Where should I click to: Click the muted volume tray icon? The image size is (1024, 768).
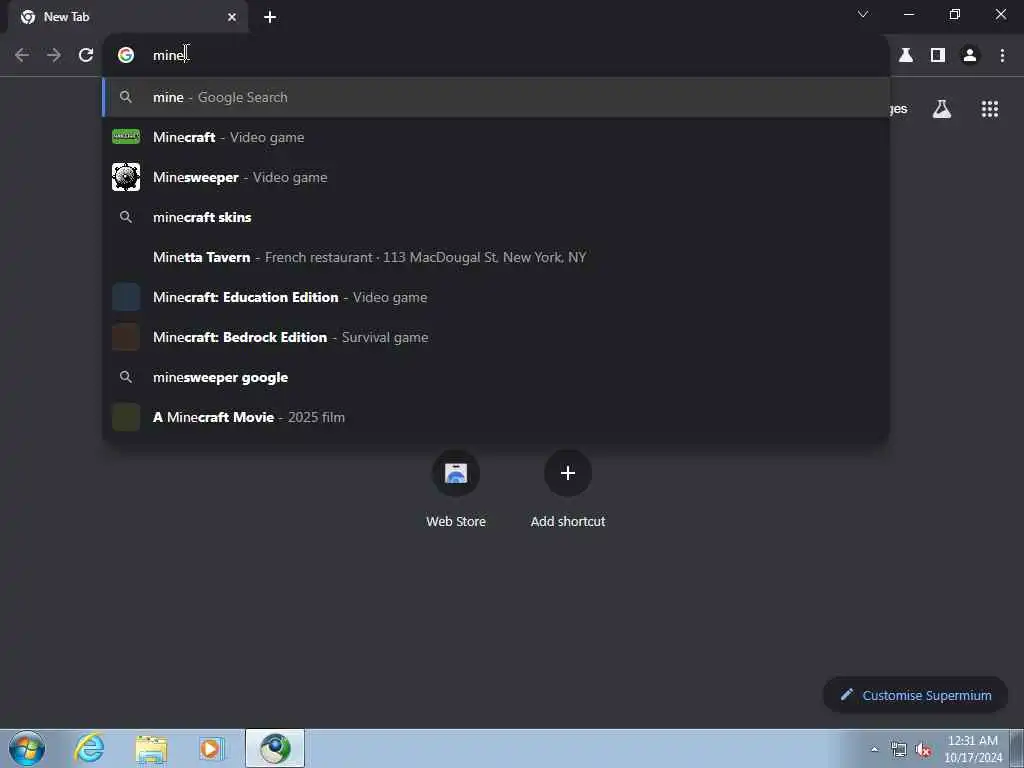[x=923, y=750]
